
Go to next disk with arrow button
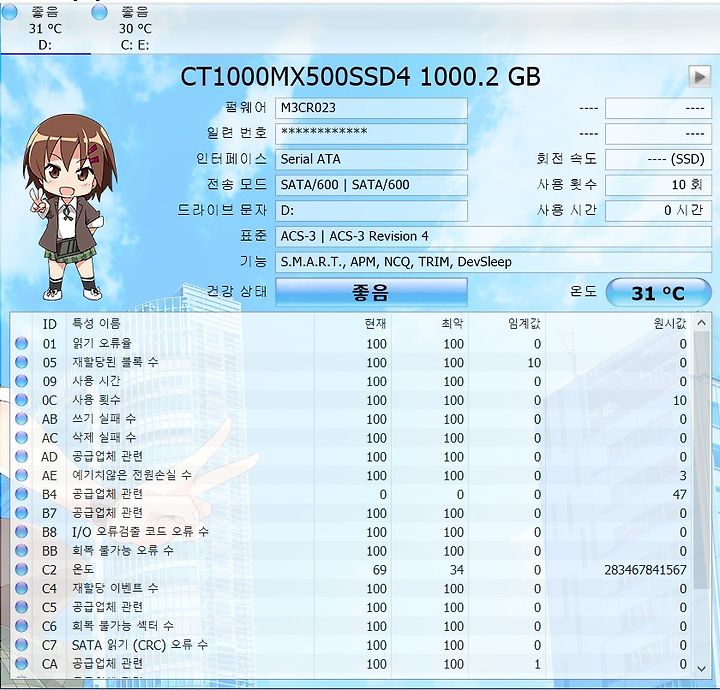click(x=699, y=76)
